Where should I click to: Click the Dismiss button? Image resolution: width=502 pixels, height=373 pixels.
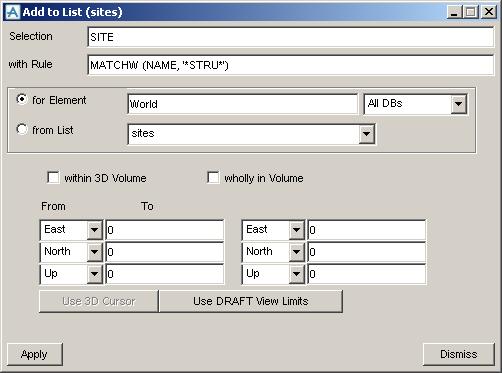click(459, 354)
